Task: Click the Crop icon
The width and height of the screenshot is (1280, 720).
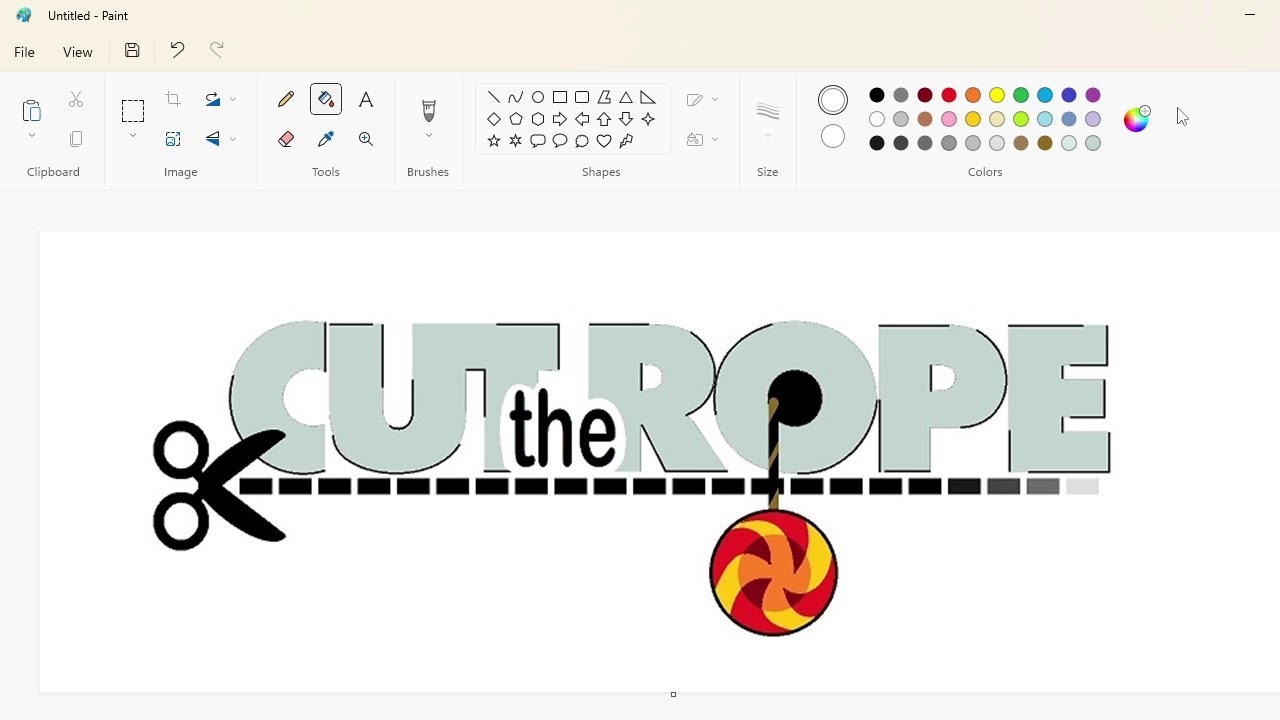Action: coord(173,99)
